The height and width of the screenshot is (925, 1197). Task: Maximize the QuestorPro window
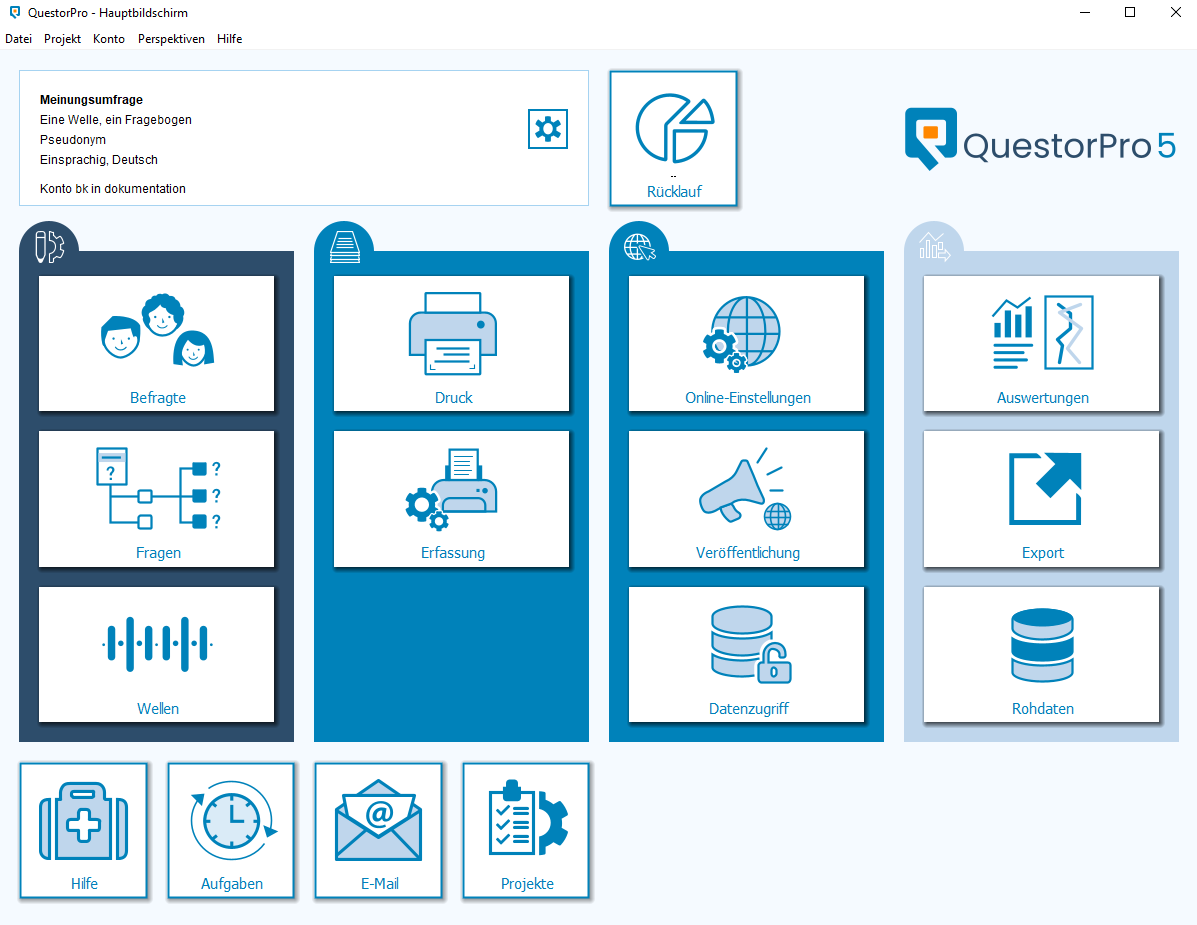pyautogui.click(x=1130, y=12)
